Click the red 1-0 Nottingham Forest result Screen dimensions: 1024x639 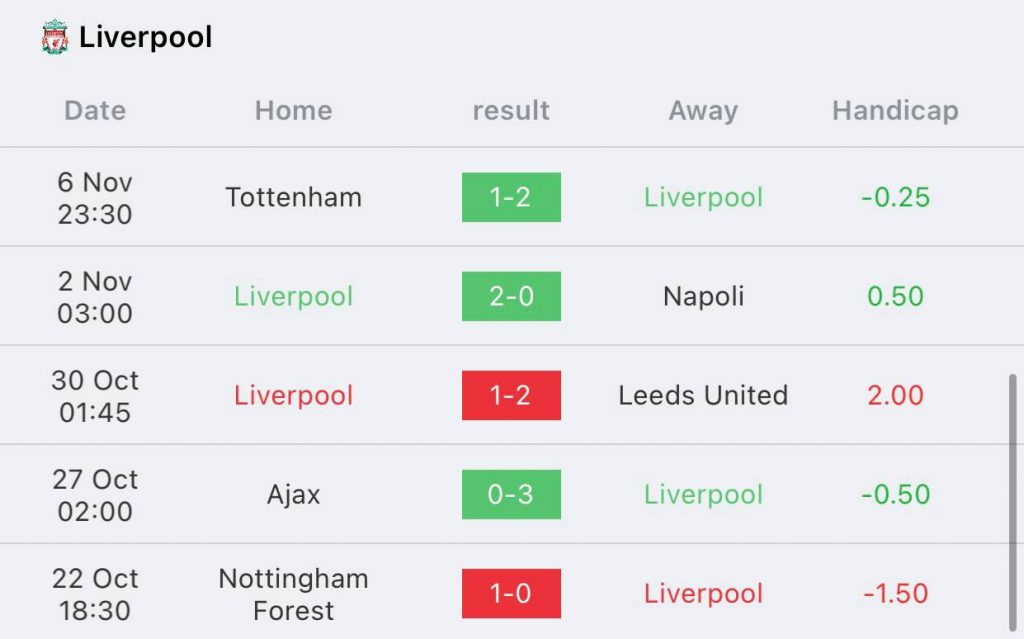511,593
